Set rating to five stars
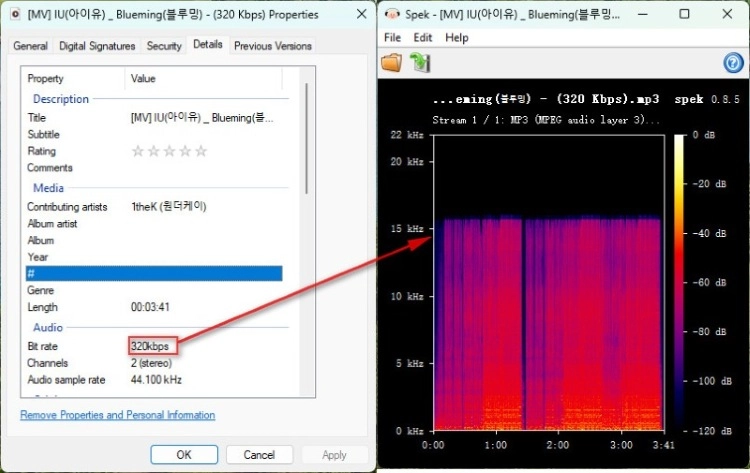Screen dimensions: 750x473 (x=201, y=151)
